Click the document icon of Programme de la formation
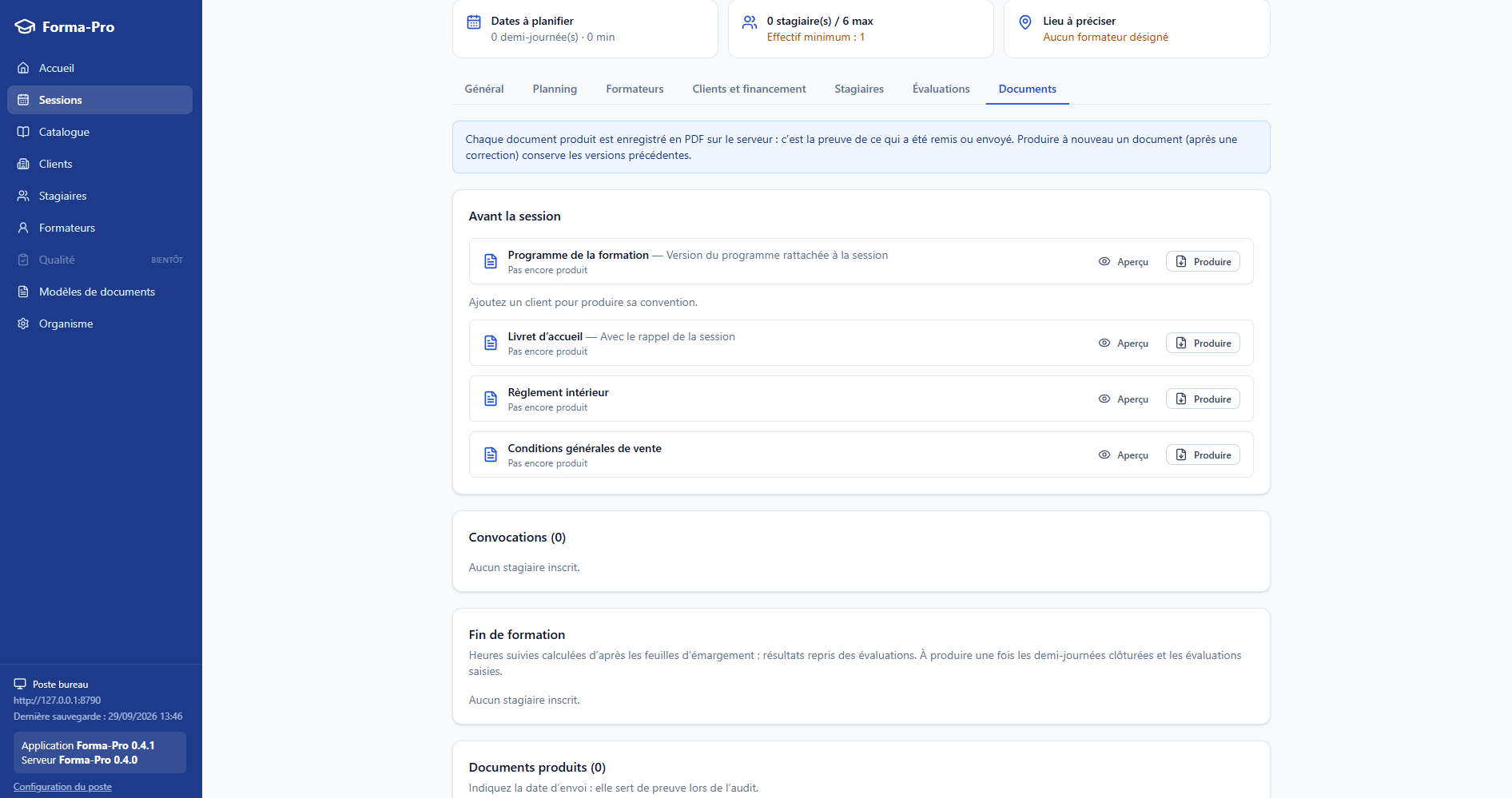1512x798 pixels. (491, 261)
